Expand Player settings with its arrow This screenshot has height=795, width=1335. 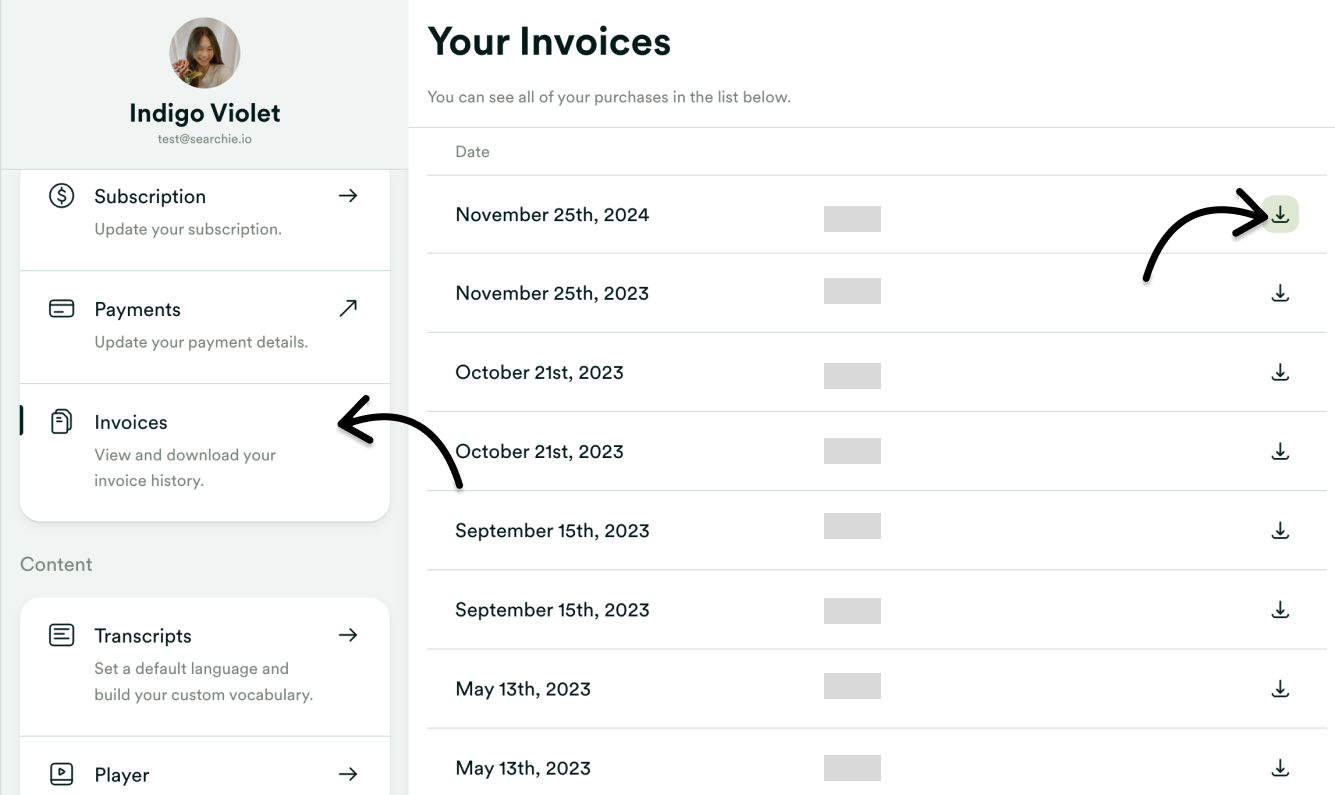click(x=348, y=773)
